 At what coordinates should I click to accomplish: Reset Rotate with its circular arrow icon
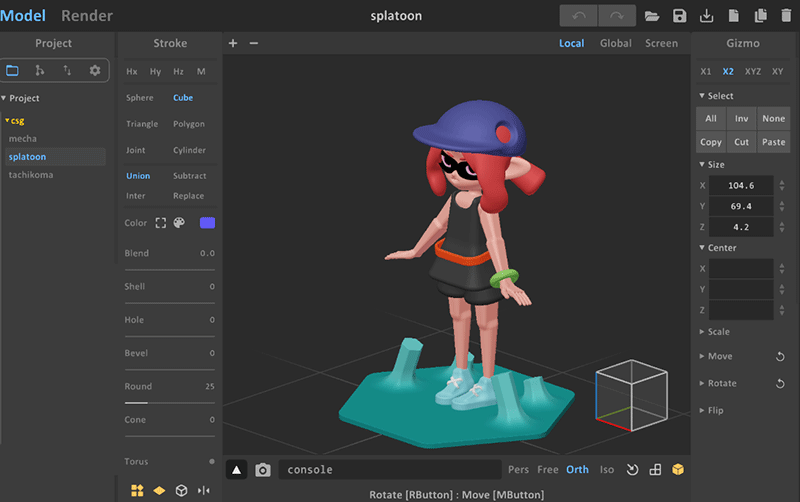pyautogui.click(x=780, y=384)
